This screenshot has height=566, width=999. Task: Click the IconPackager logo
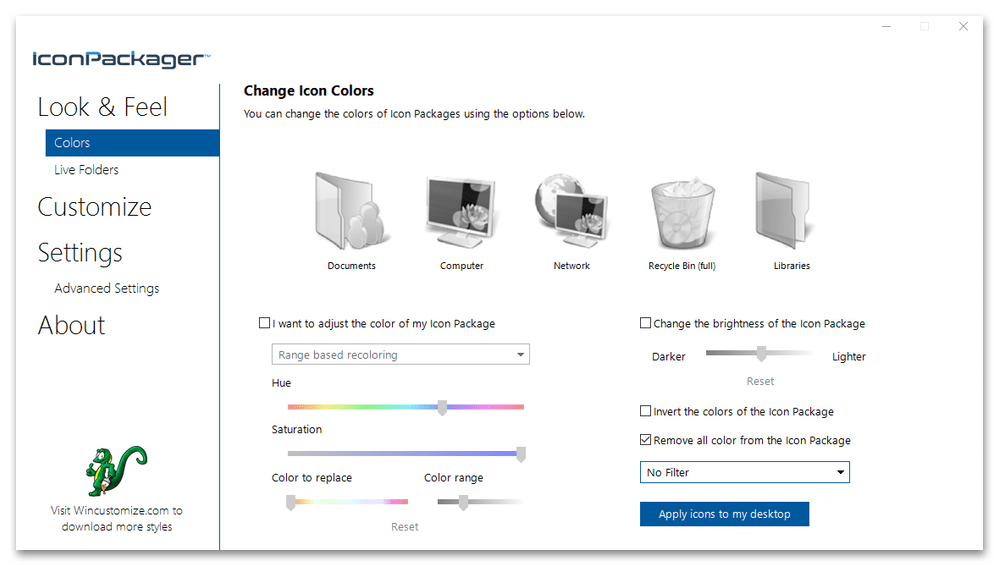coord(121,59)
